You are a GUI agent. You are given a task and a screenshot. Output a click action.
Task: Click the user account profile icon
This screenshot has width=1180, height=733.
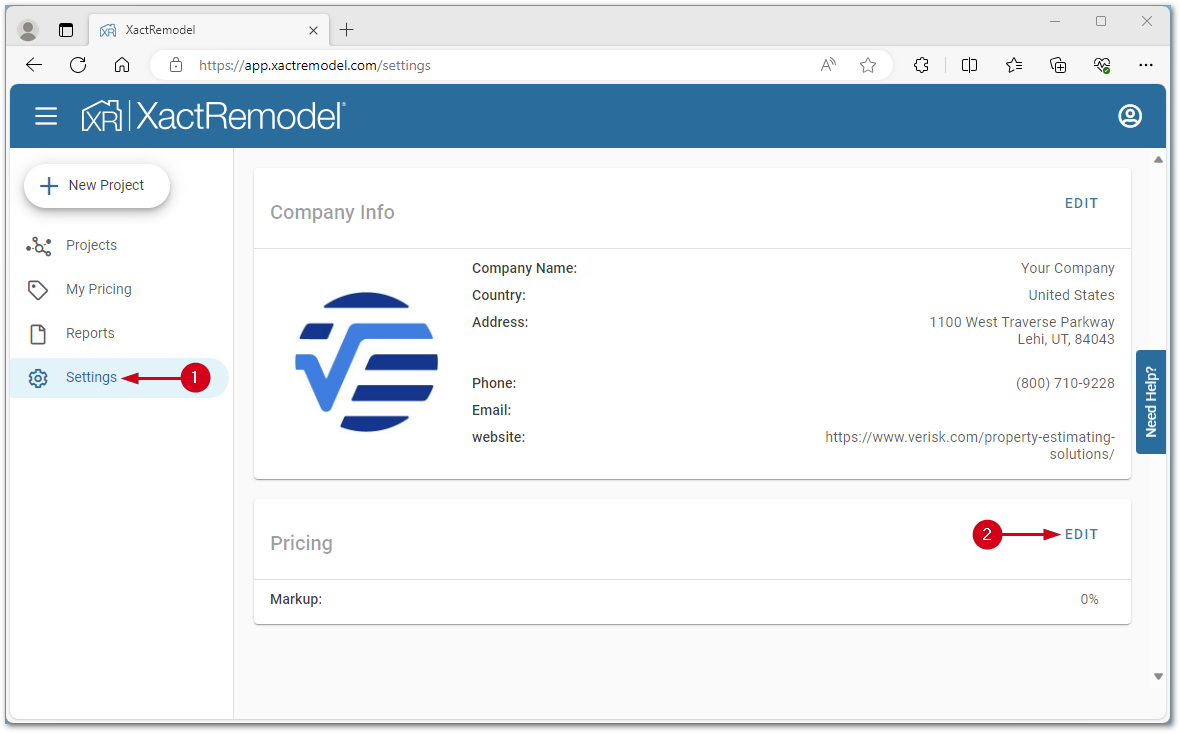[x=1129, y=117]
